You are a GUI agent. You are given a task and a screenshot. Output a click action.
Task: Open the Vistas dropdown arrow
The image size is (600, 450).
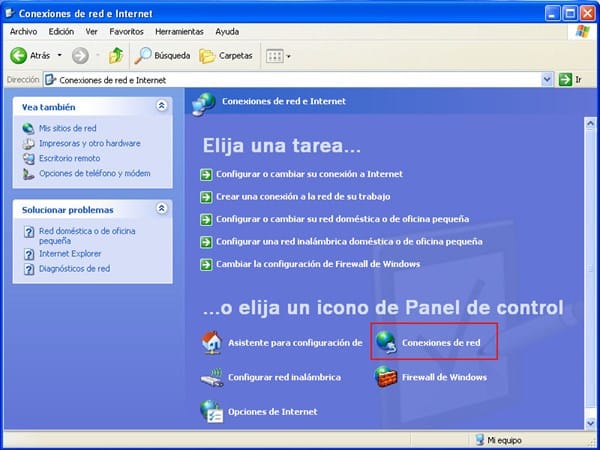tap(289, 56)
